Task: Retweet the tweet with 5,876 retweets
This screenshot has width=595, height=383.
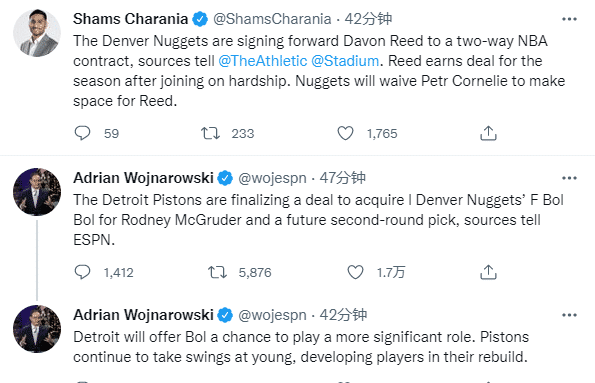Action: [217, 272]
